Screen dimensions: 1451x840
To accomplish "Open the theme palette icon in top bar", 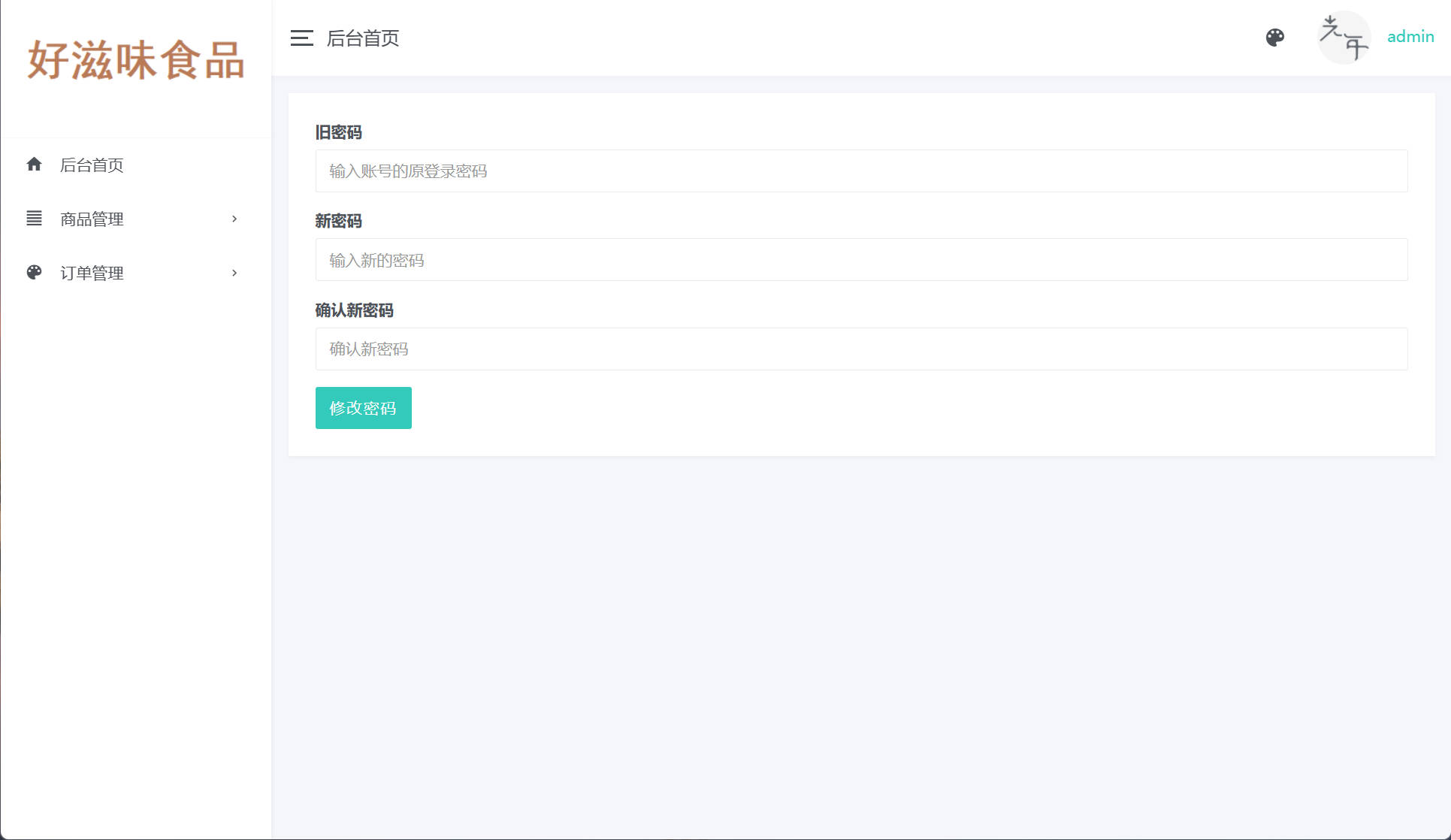I will [x=1275, y=38].
